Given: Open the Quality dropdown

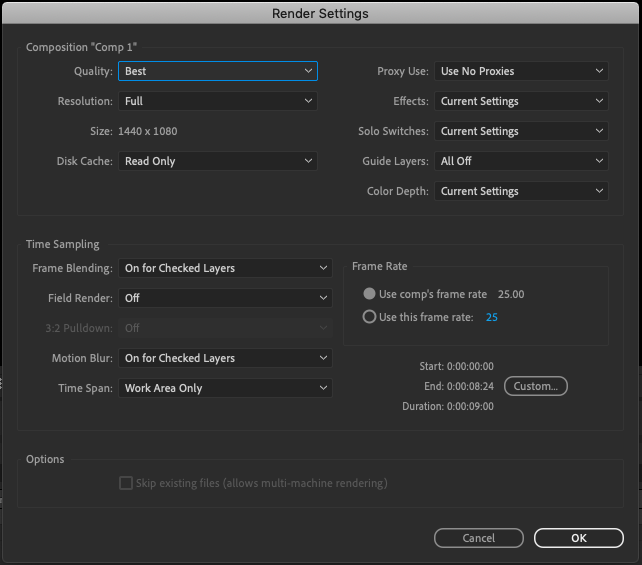Looking at the screenshot, I should tap(217, 71).
